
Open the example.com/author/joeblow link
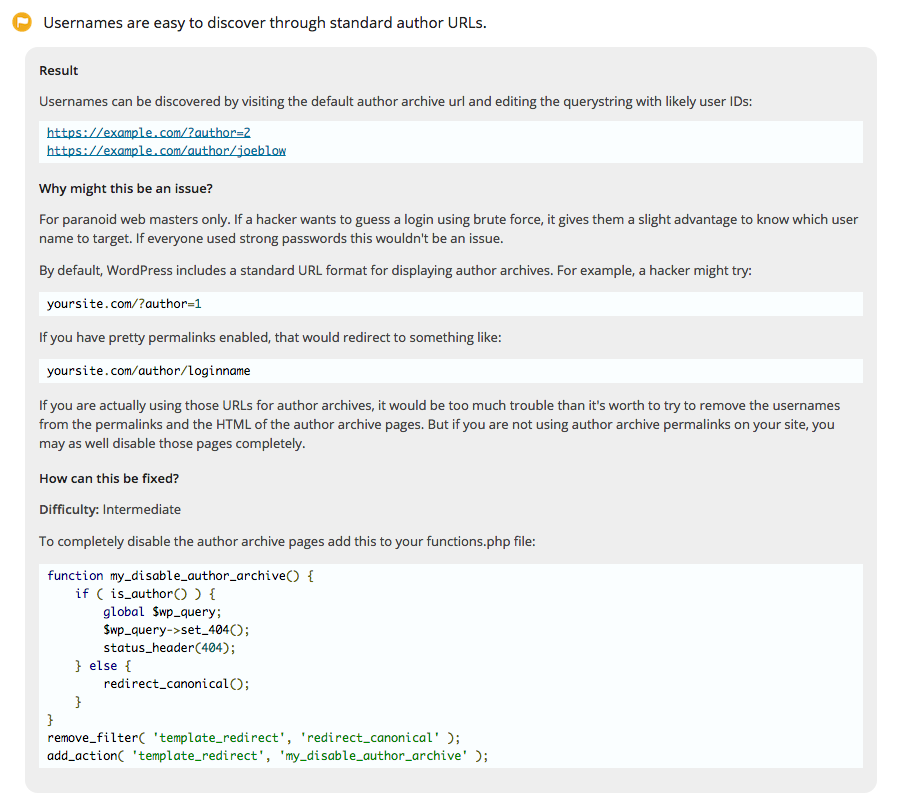coord(166,151)
